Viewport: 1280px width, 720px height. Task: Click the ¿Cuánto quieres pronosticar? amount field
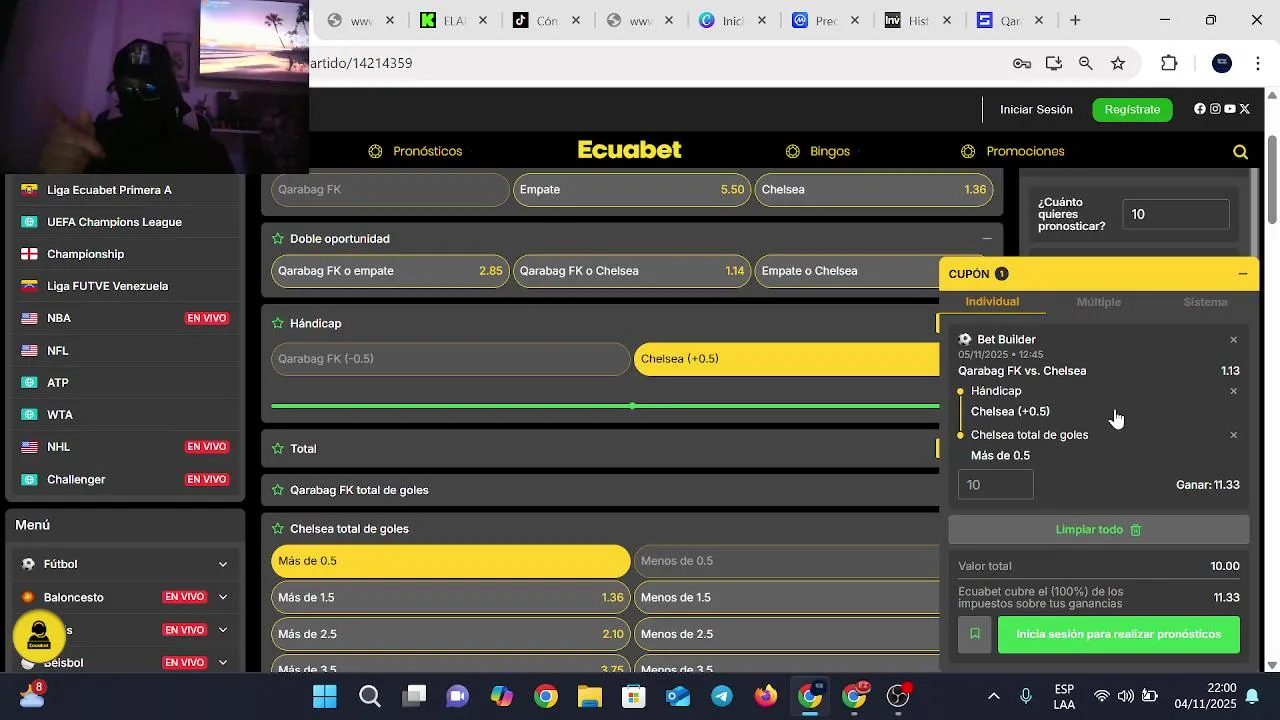click(x=1176, y=214)
